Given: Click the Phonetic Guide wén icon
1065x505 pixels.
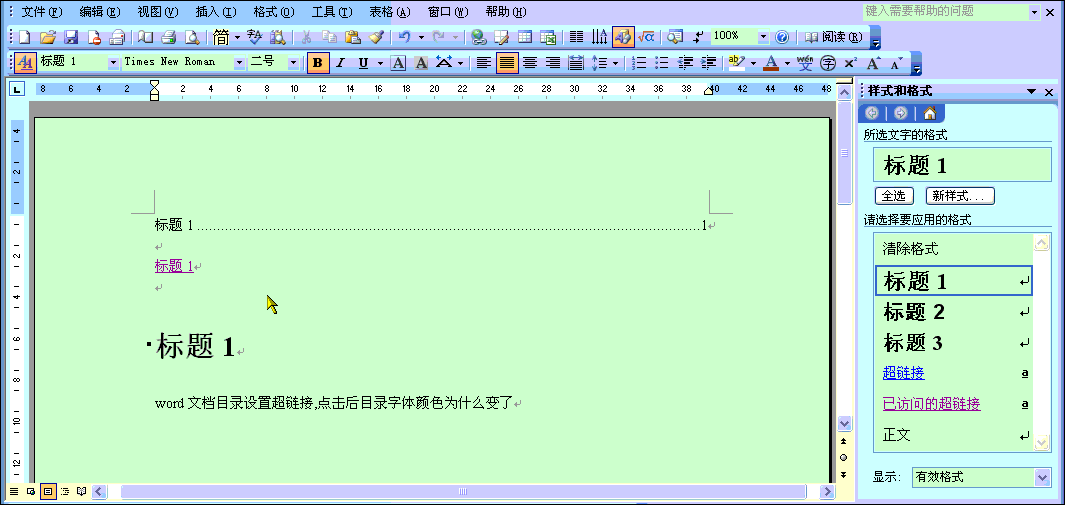Looking at the screenshot, I should coord(805,63).
